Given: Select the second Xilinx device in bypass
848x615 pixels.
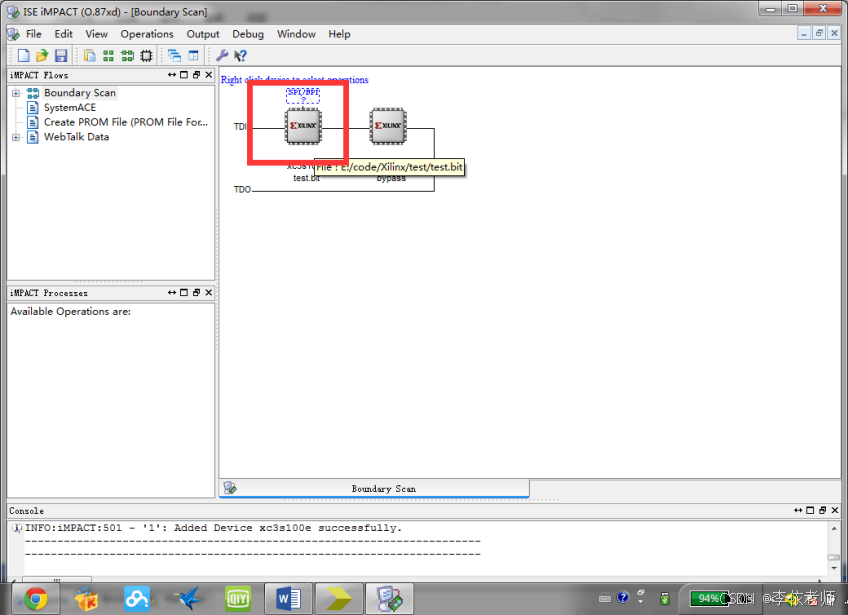Looking at the screenshot, I should tap(388, 127).
